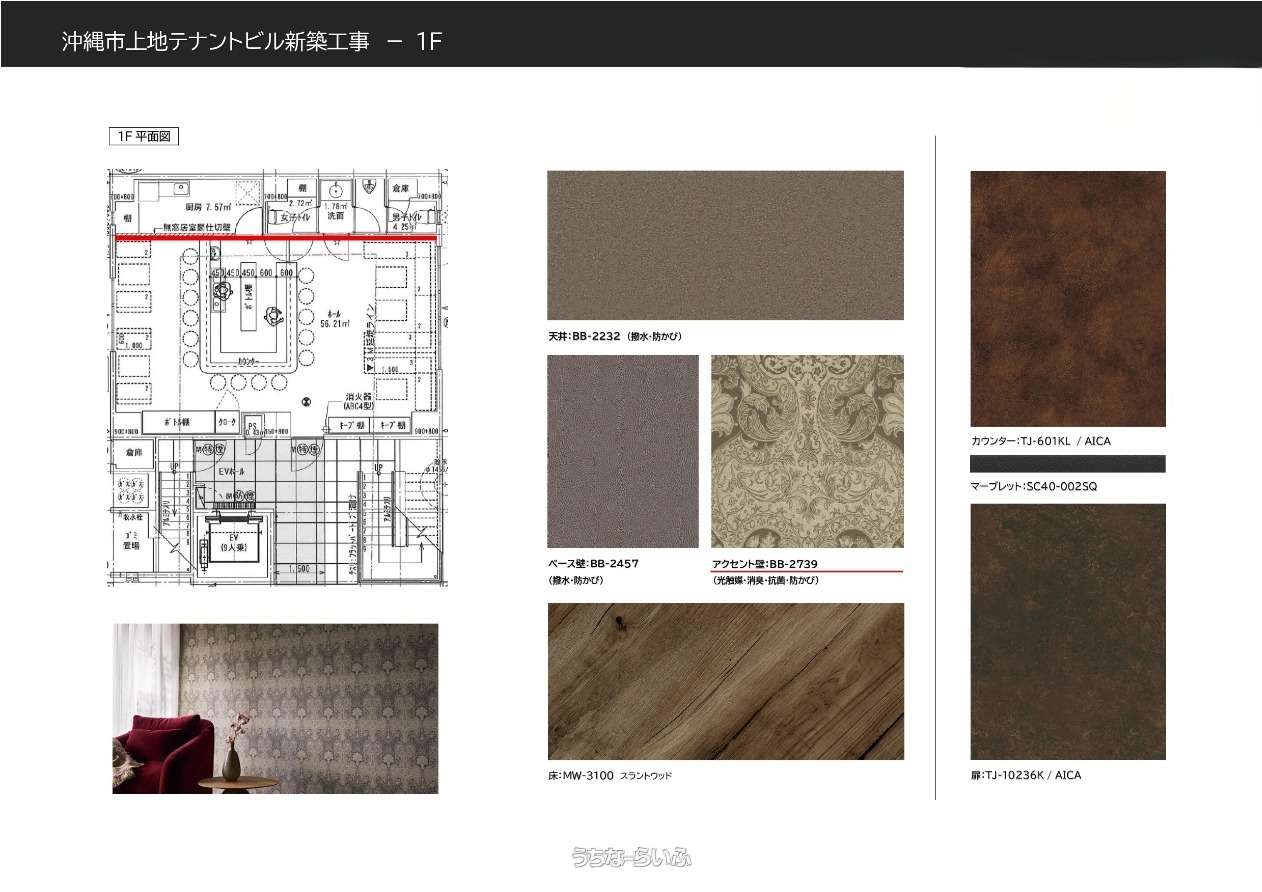
Task: Click the うちなーらいふ logo at bottom
Action: (631, 857)
